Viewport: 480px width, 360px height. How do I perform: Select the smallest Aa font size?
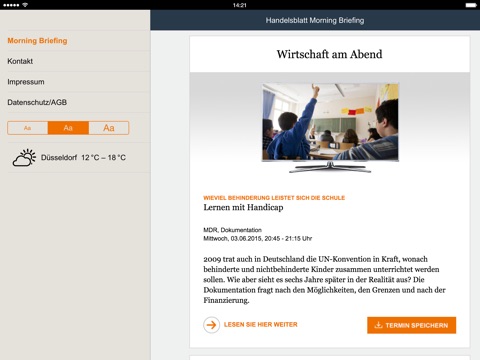point(28,128)
